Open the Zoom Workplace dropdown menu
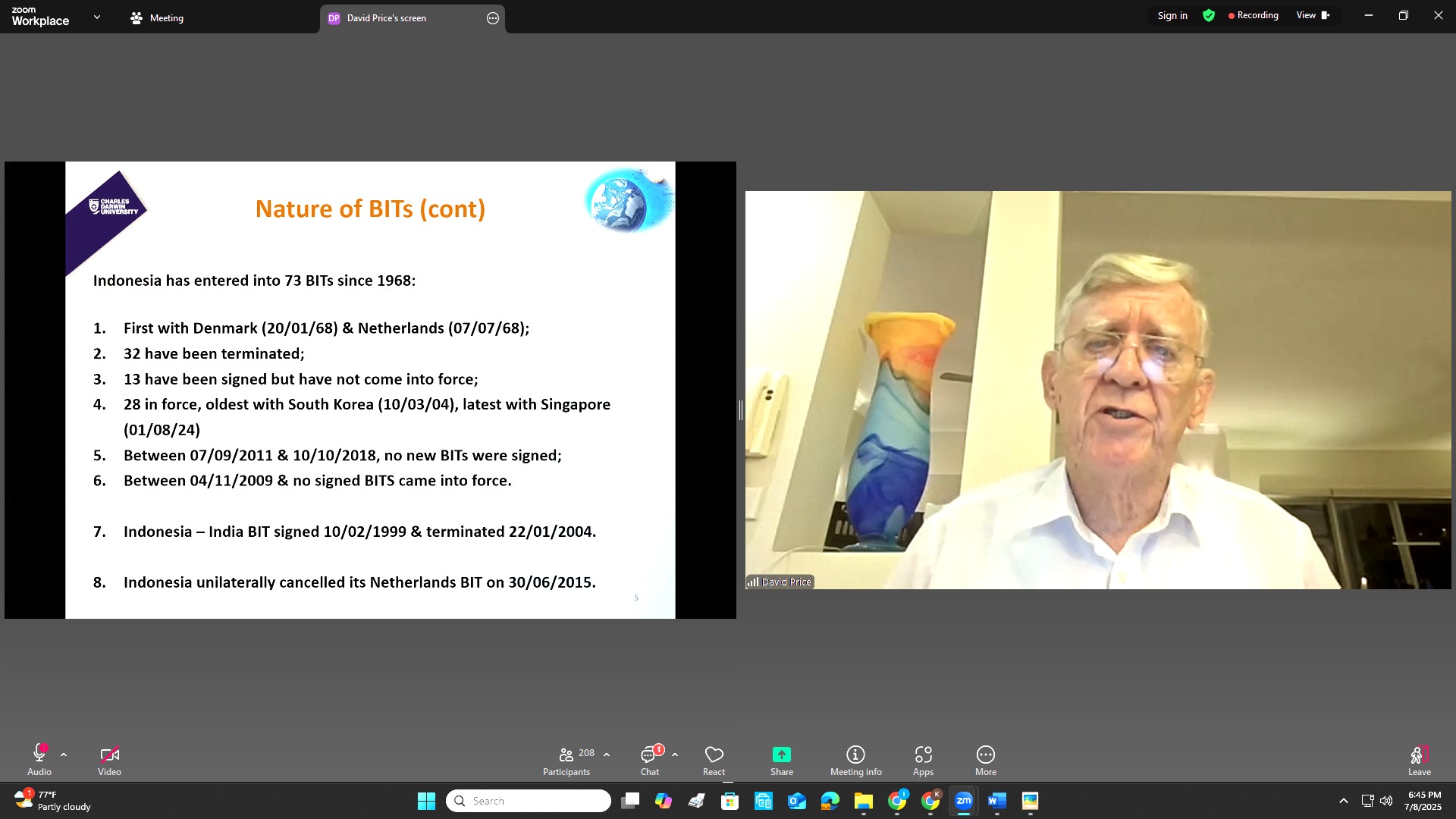 point(96,17)
